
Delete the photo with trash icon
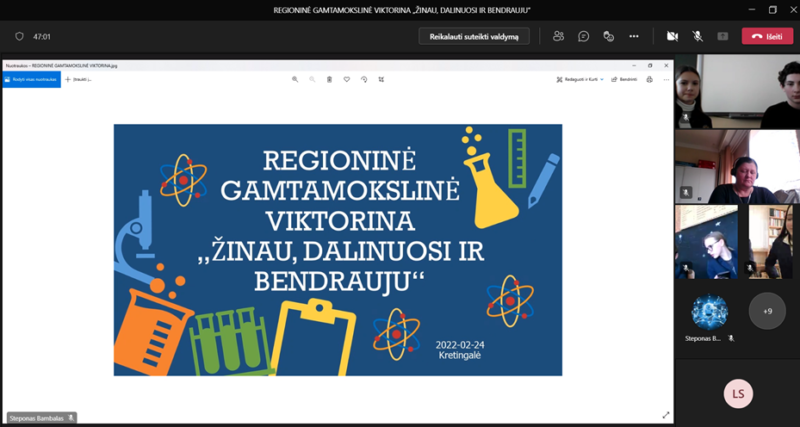click(x=330, y=80)
